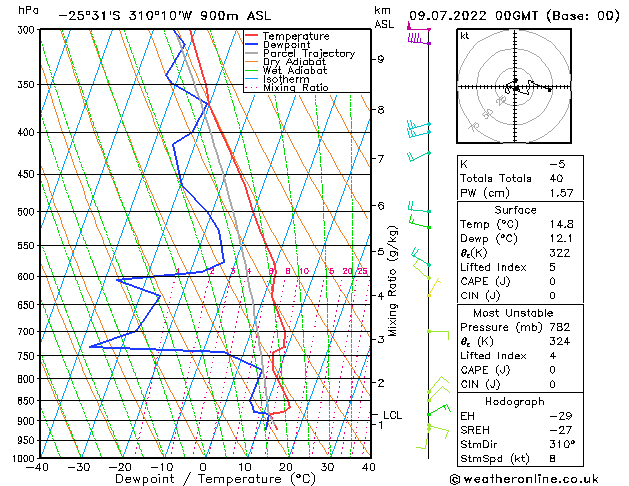Click the Most Unstable theta-e value "324"
Viewport: 629px width, 486px height.
[560, 341]
